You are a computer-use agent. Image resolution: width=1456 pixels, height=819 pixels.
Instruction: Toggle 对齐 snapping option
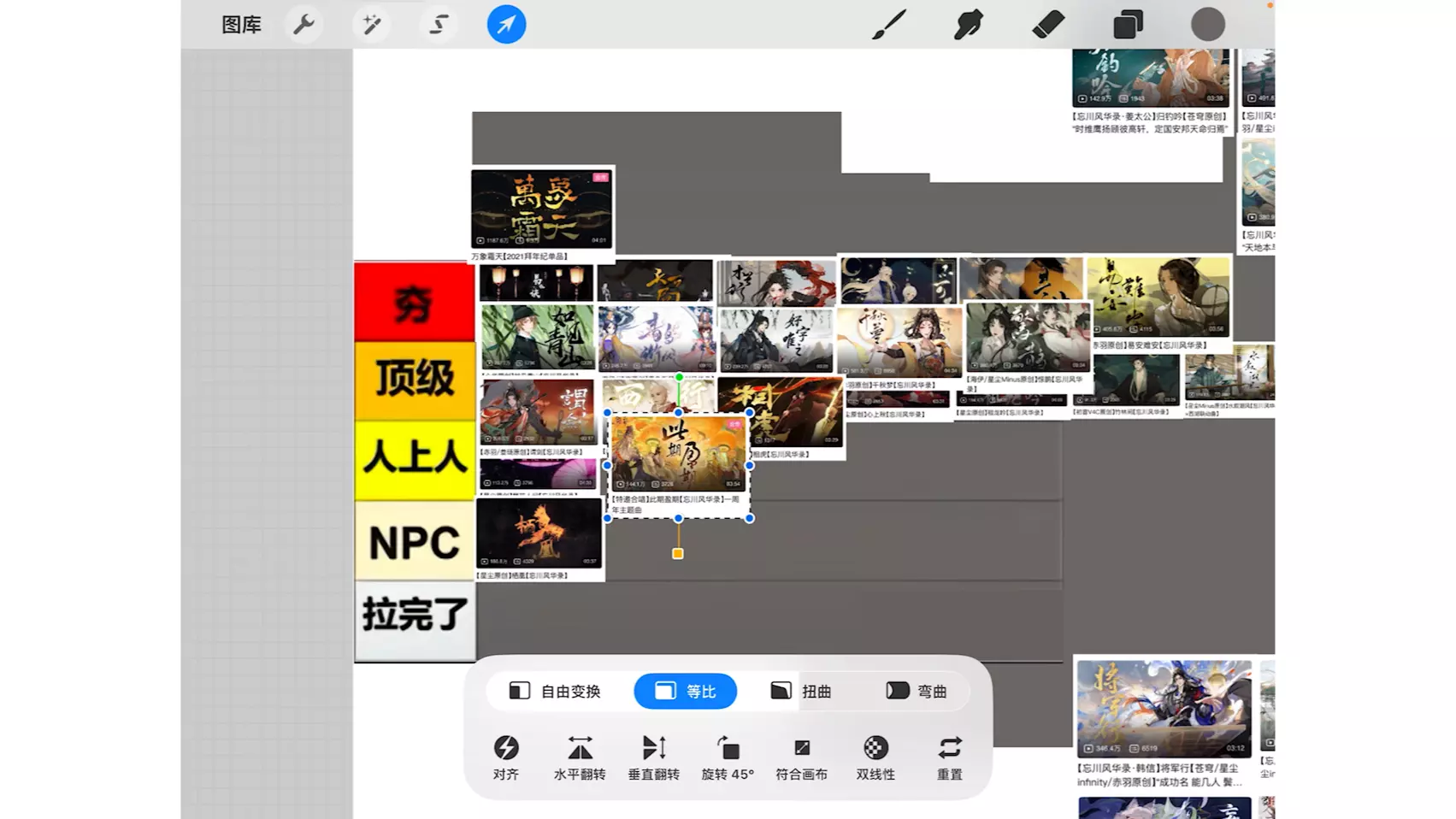(506, 757)
